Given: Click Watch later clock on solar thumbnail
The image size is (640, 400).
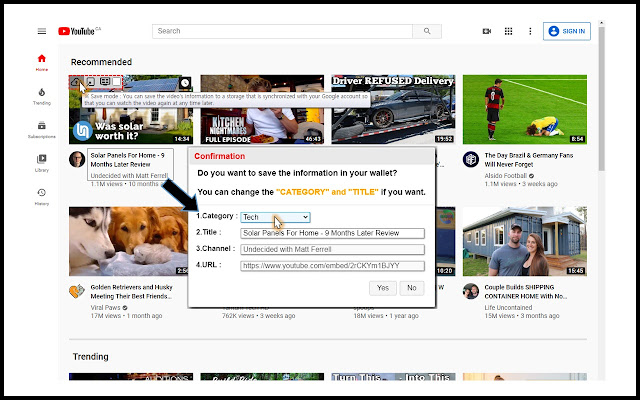Looking at the screenshot, I should point(185,83).
